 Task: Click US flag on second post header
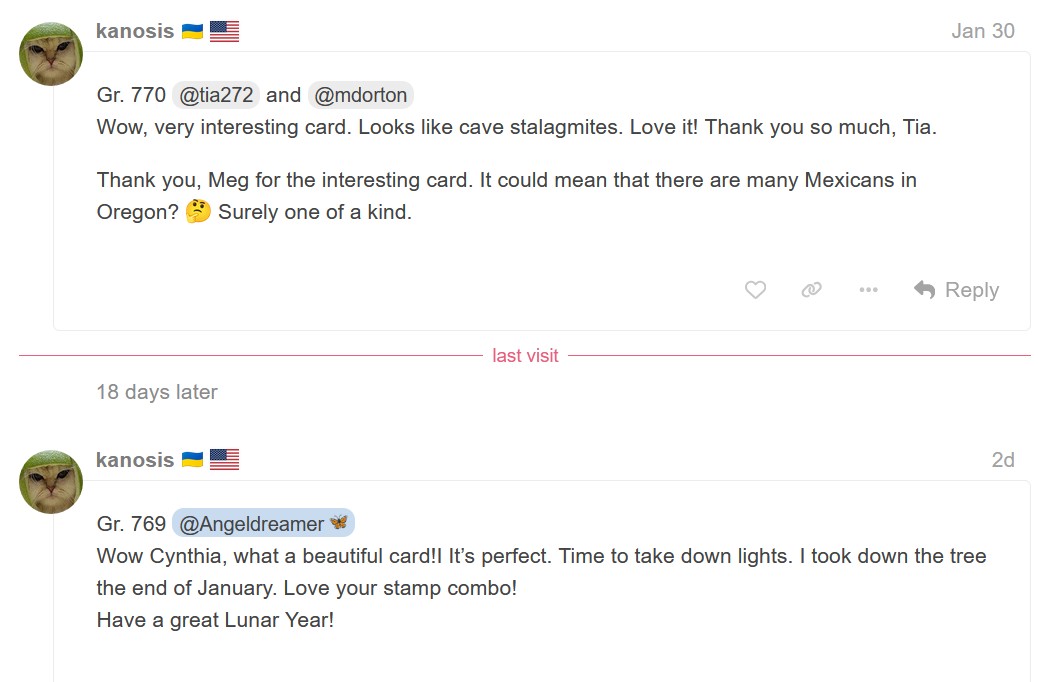pos(224,460)
